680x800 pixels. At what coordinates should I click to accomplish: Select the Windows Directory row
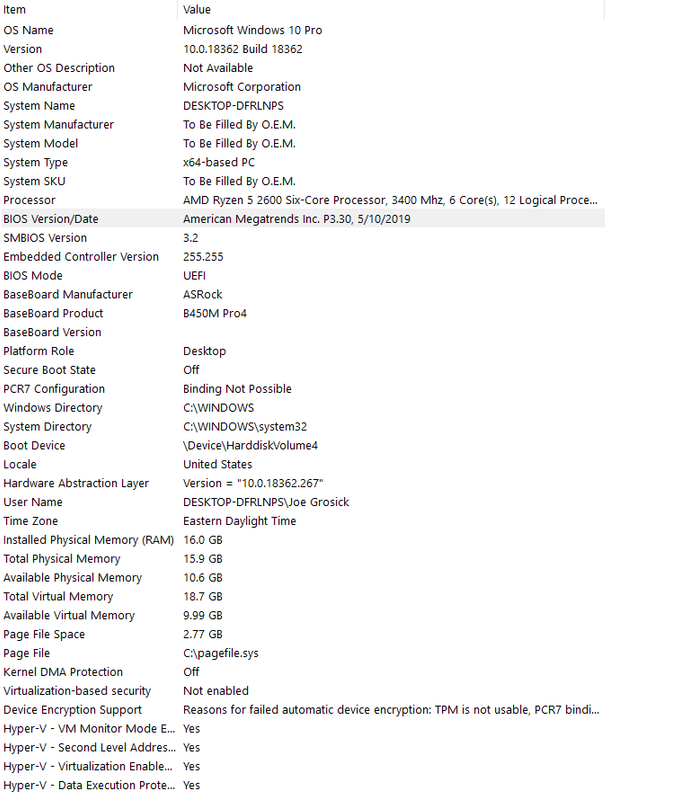click(303, 408)
